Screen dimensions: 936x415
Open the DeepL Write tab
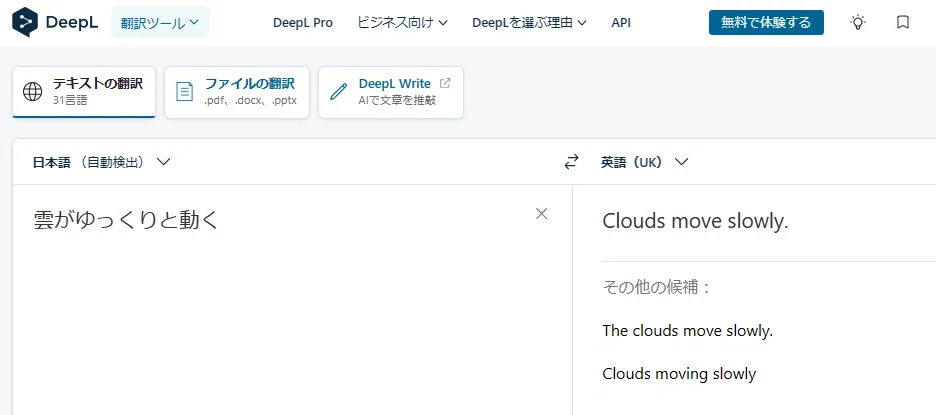coord(391,92)
